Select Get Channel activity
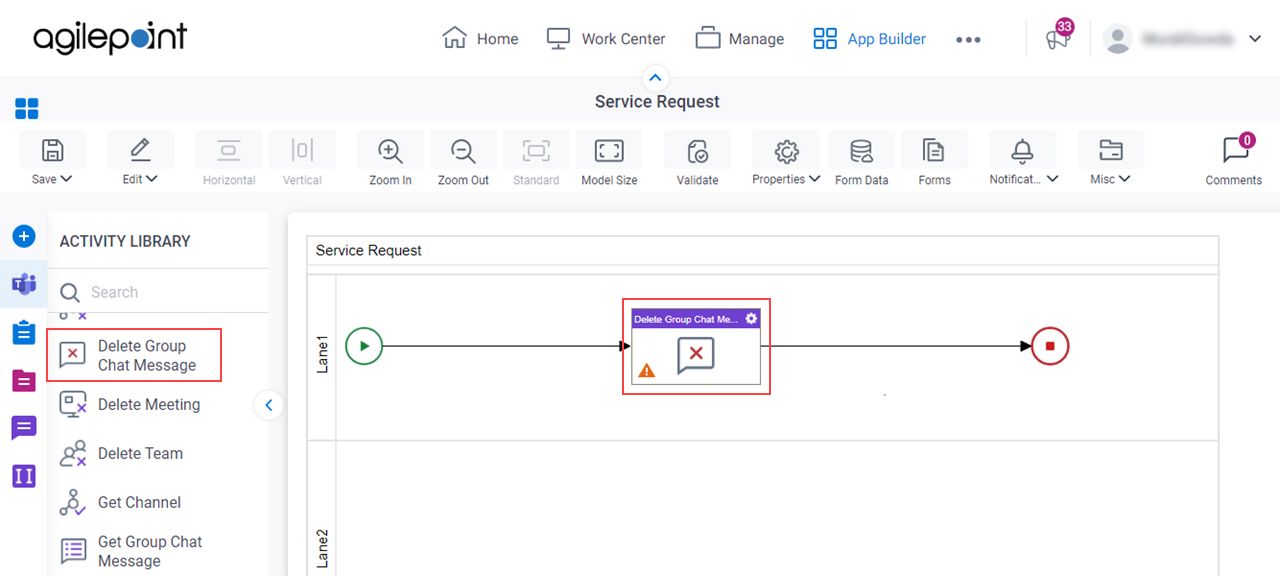Image resolution: width=1280 pixels, height=576 pixels. click(x=120, y=502)
